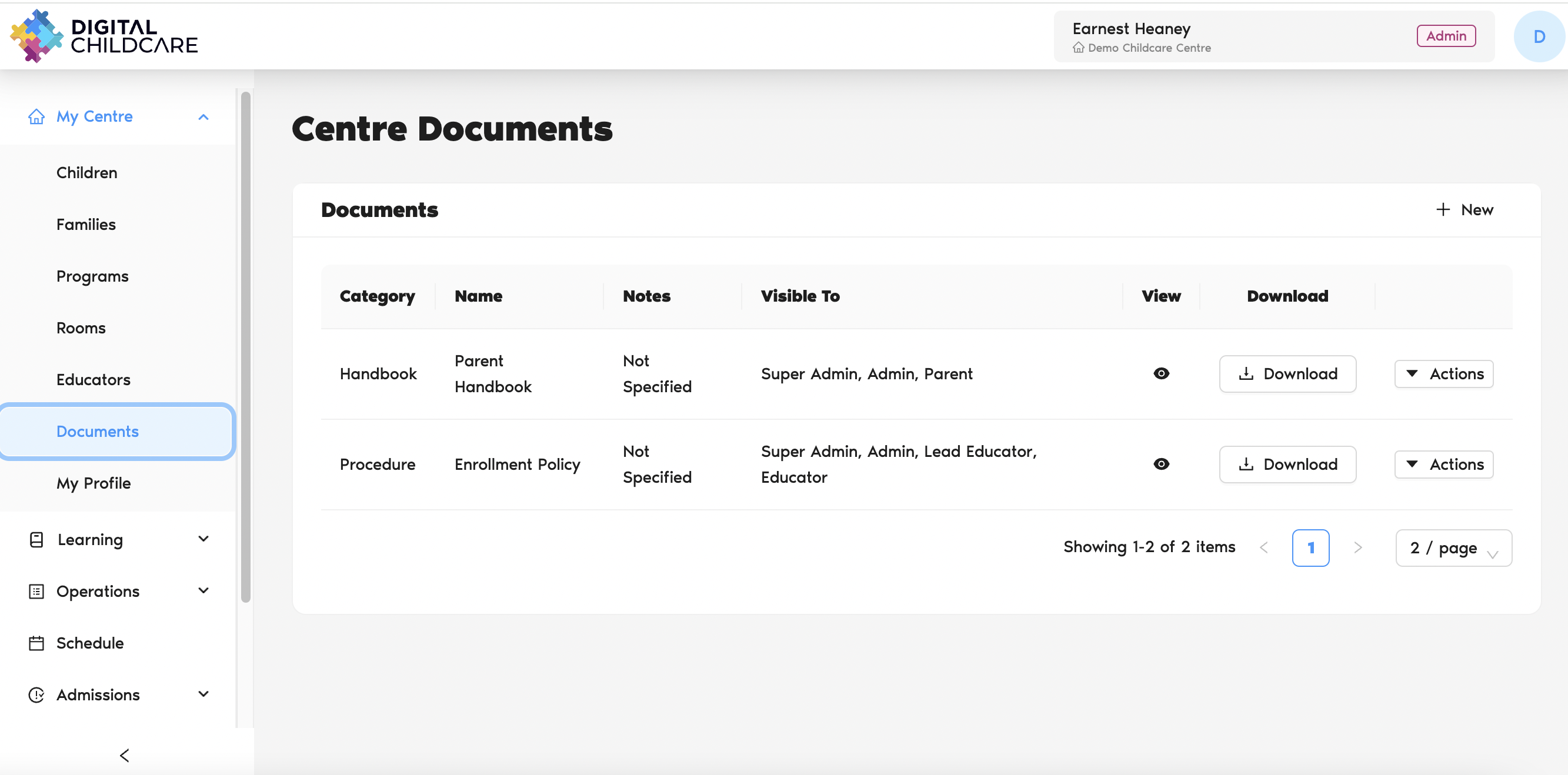Click the Learning book icon in sidebar
1568x775 pixels.
tap(36, 540)
